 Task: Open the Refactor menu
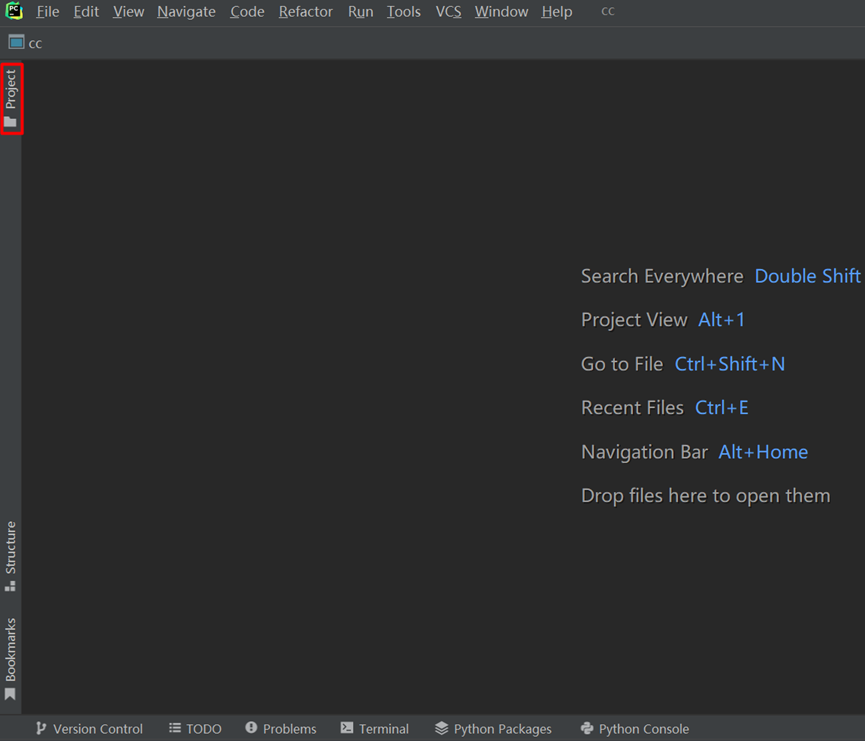tap(306, 12)
